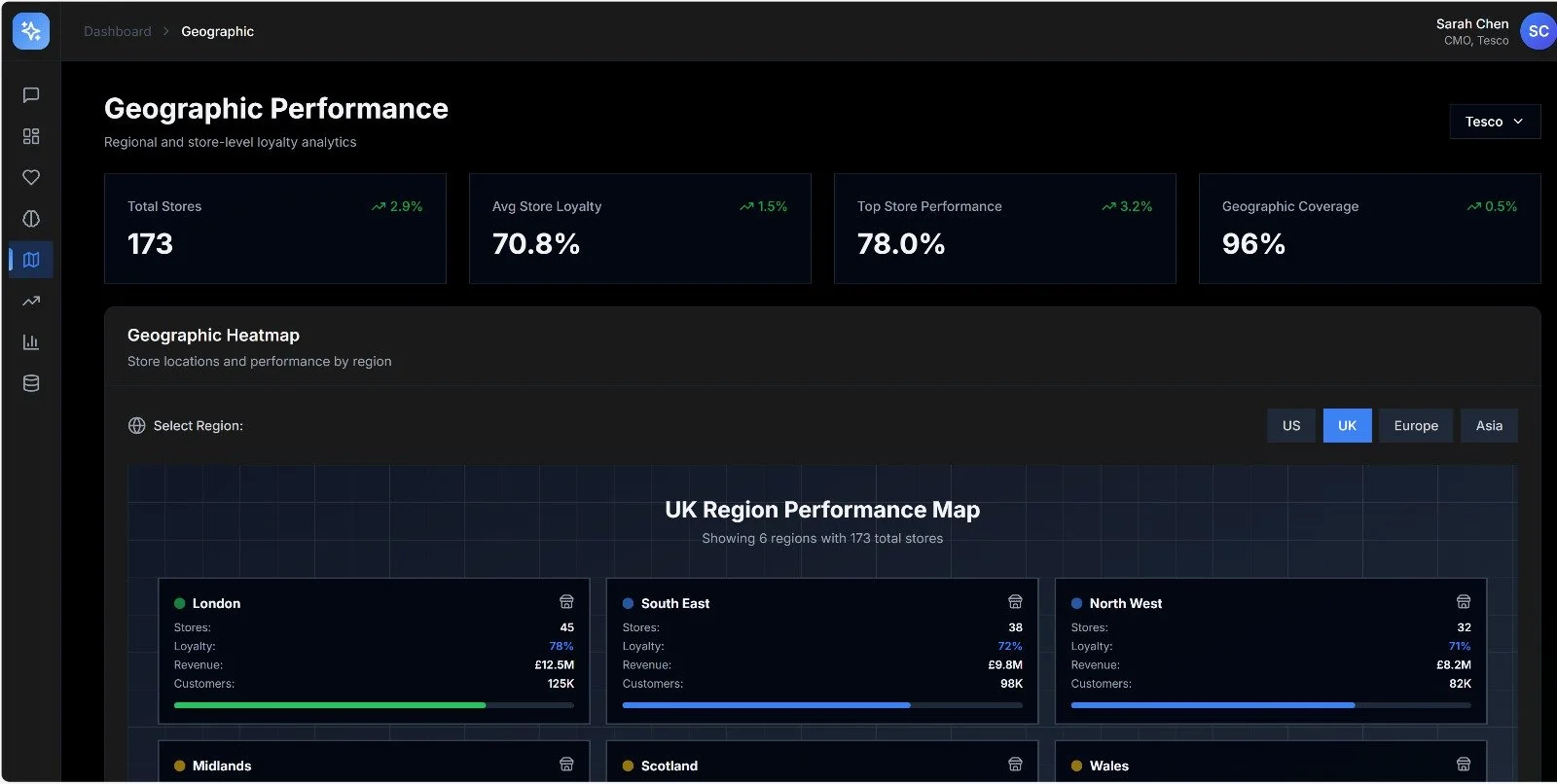The image size is (1557, 784).
Task: Open the Midlands region card title
Action: coord(222,766)
